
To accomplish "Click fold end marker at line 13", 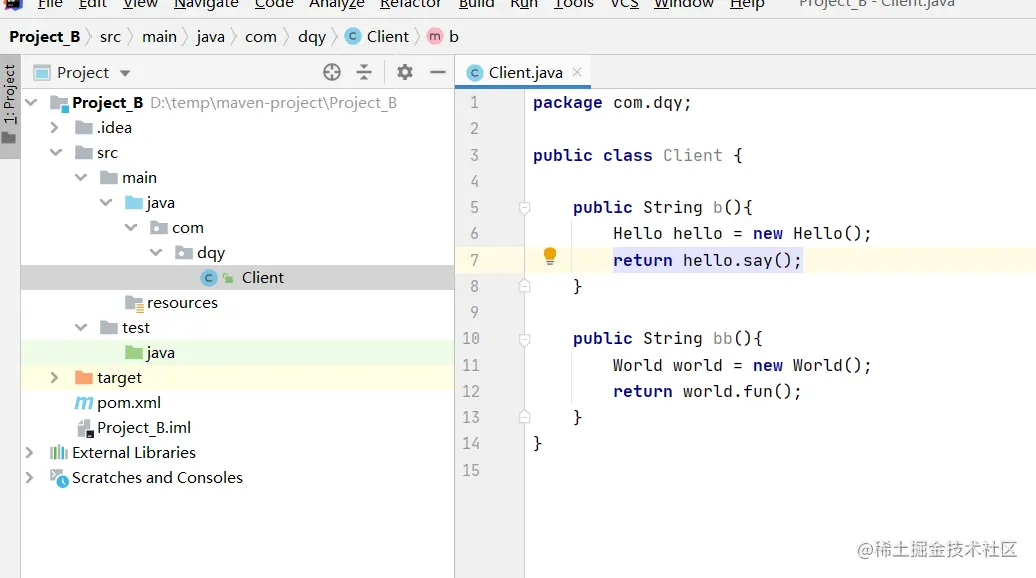I will click(x=524, y=417).
